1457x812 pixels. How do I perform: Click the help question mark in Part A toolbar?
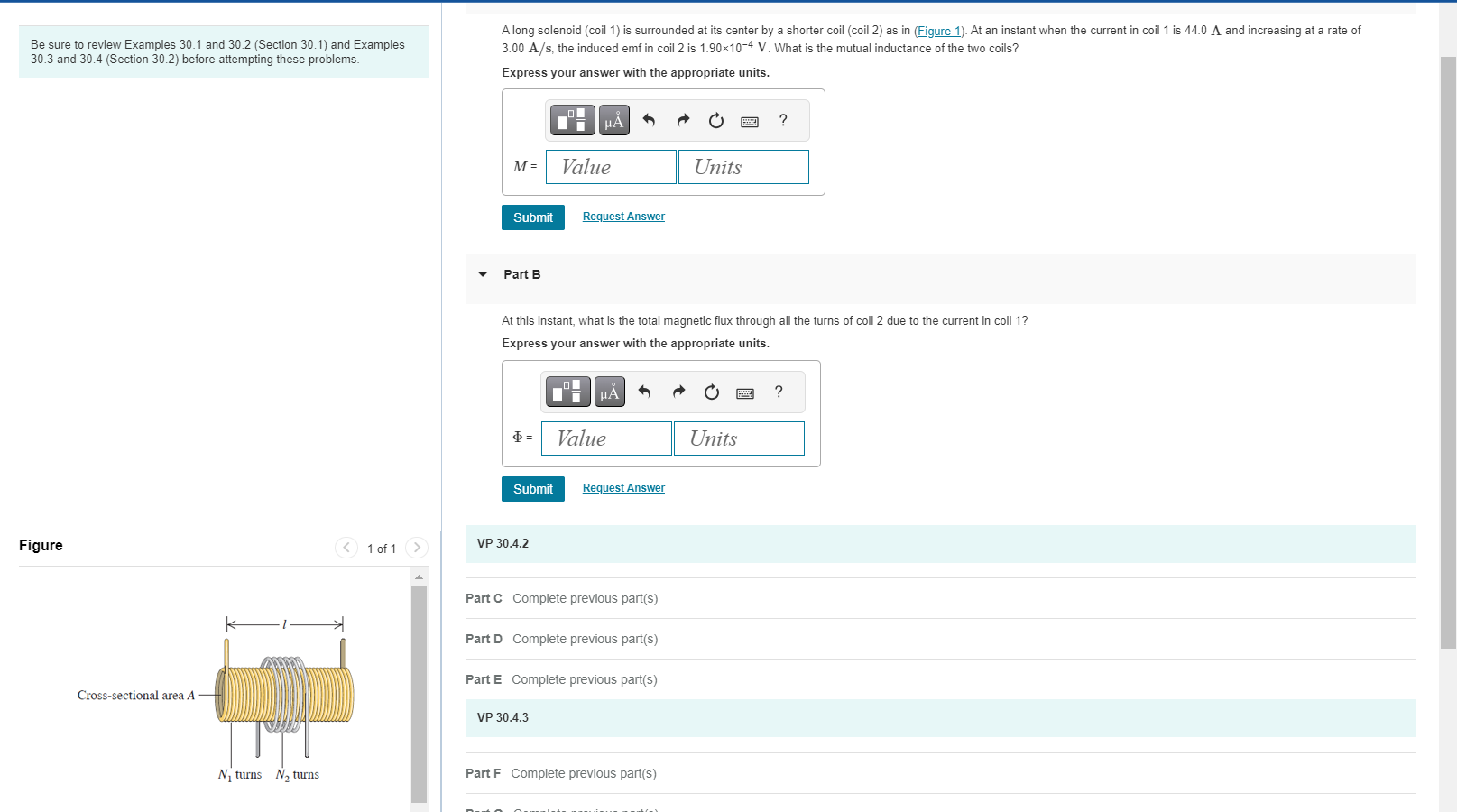click(782, 120)
